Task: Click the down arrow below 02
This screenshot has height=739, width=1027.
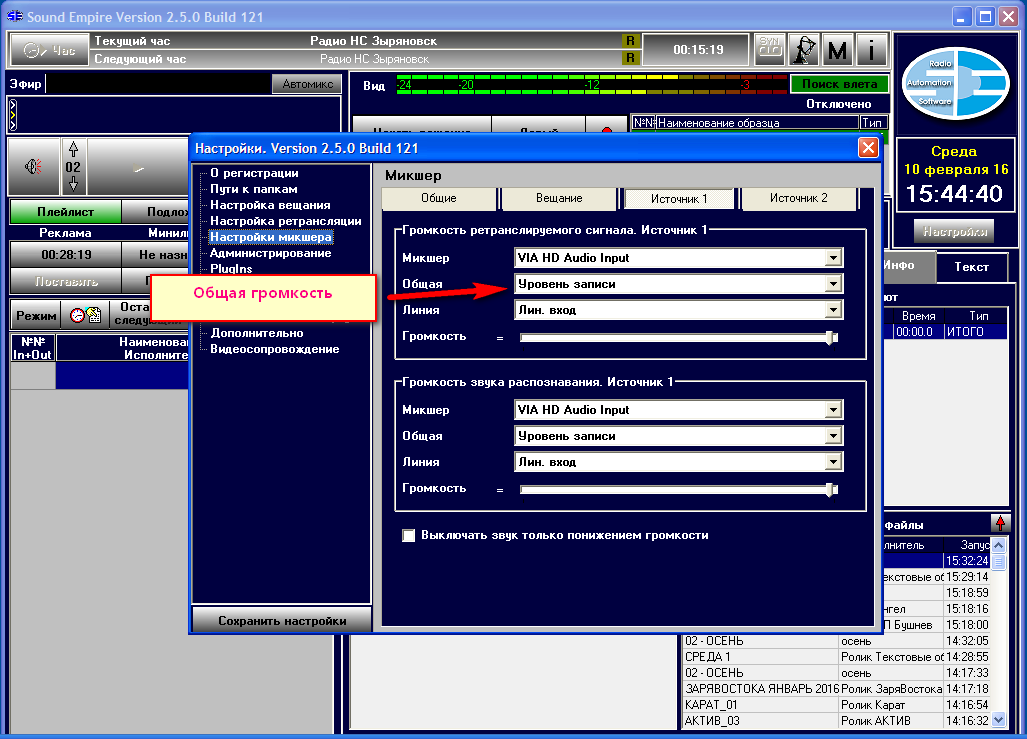Action: click(73, 183)
